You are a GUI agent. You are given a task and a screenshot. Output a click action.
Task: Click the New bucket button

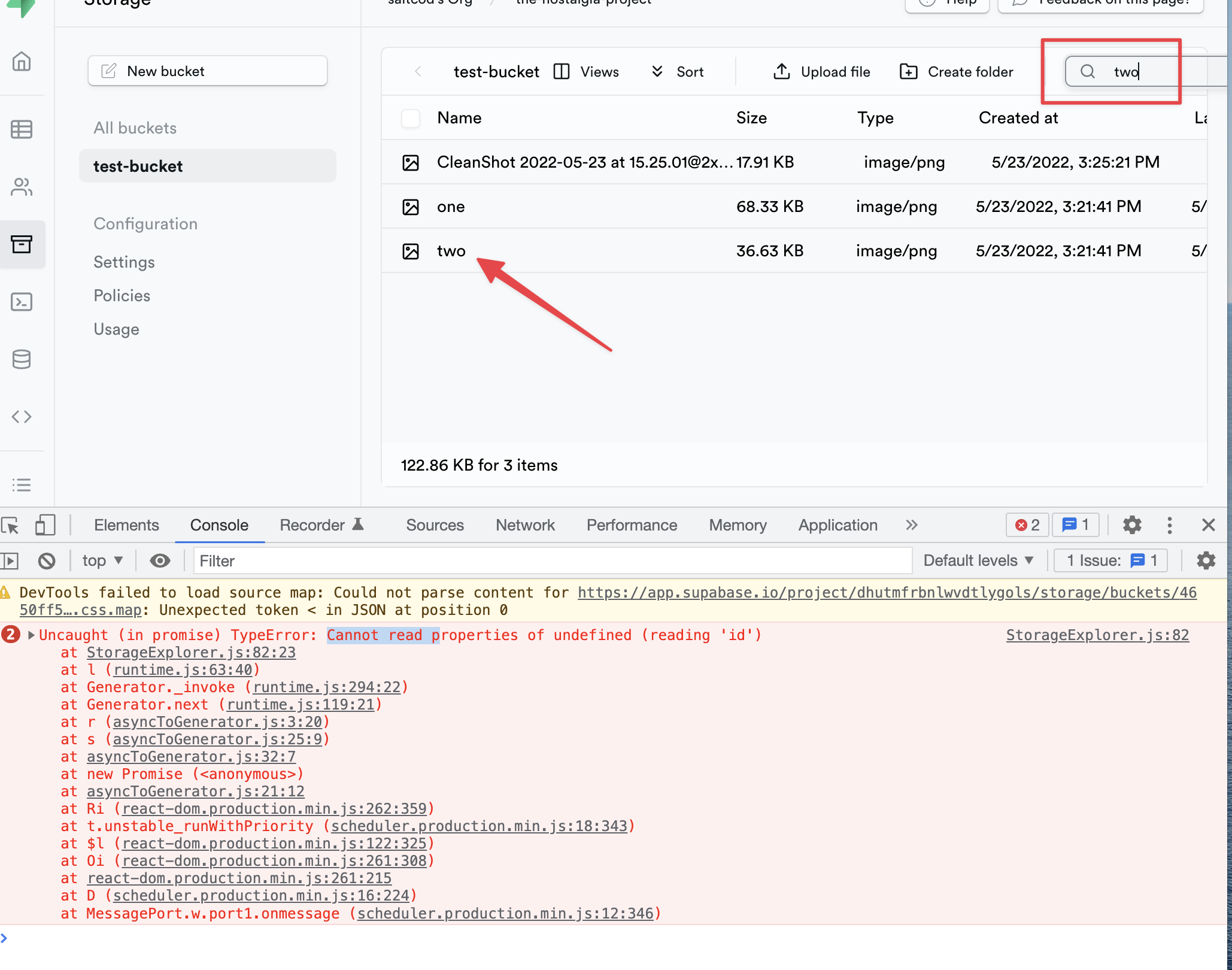pyautogui.click(x=207, y=71)
